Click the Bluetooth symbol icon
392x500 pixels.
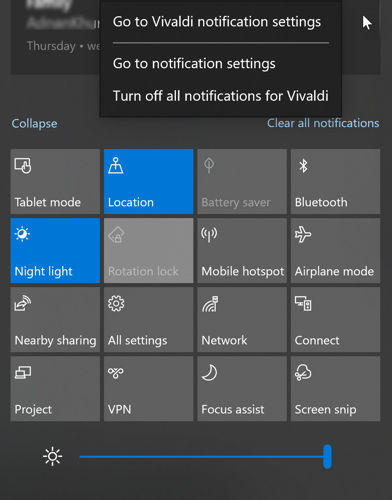[303, 166]
